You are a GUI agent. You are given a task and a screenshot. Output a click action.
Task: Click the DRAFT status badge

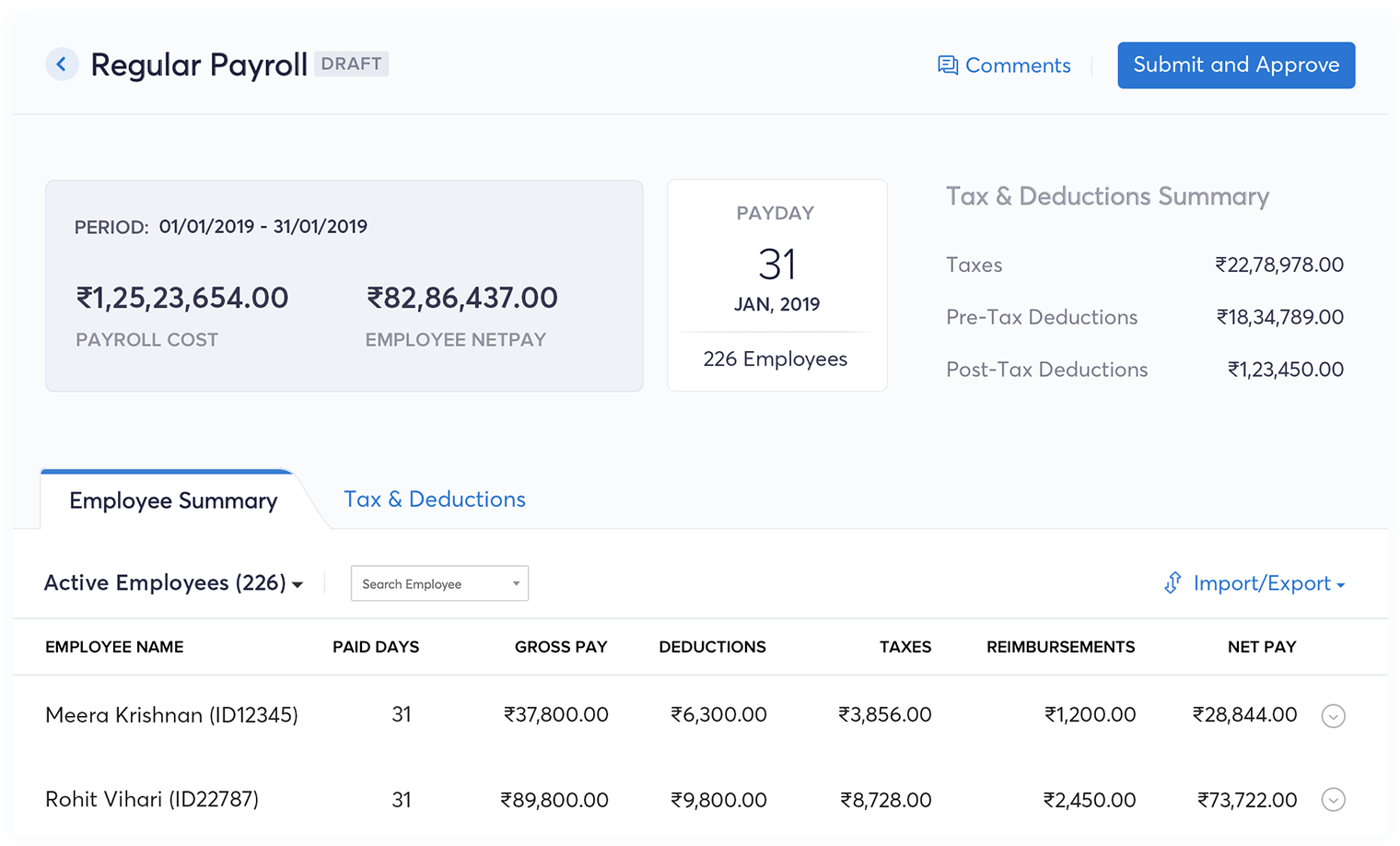tap(351, 64)
